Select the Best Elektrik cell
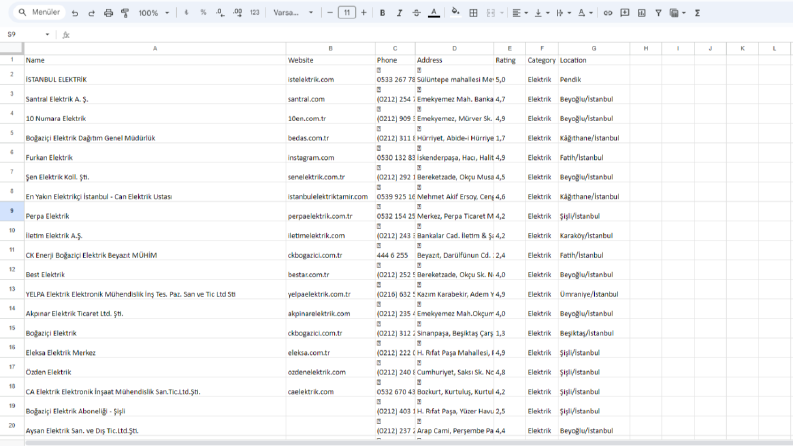The height and width of the screenshot is (446, 793). coord(155,270)
